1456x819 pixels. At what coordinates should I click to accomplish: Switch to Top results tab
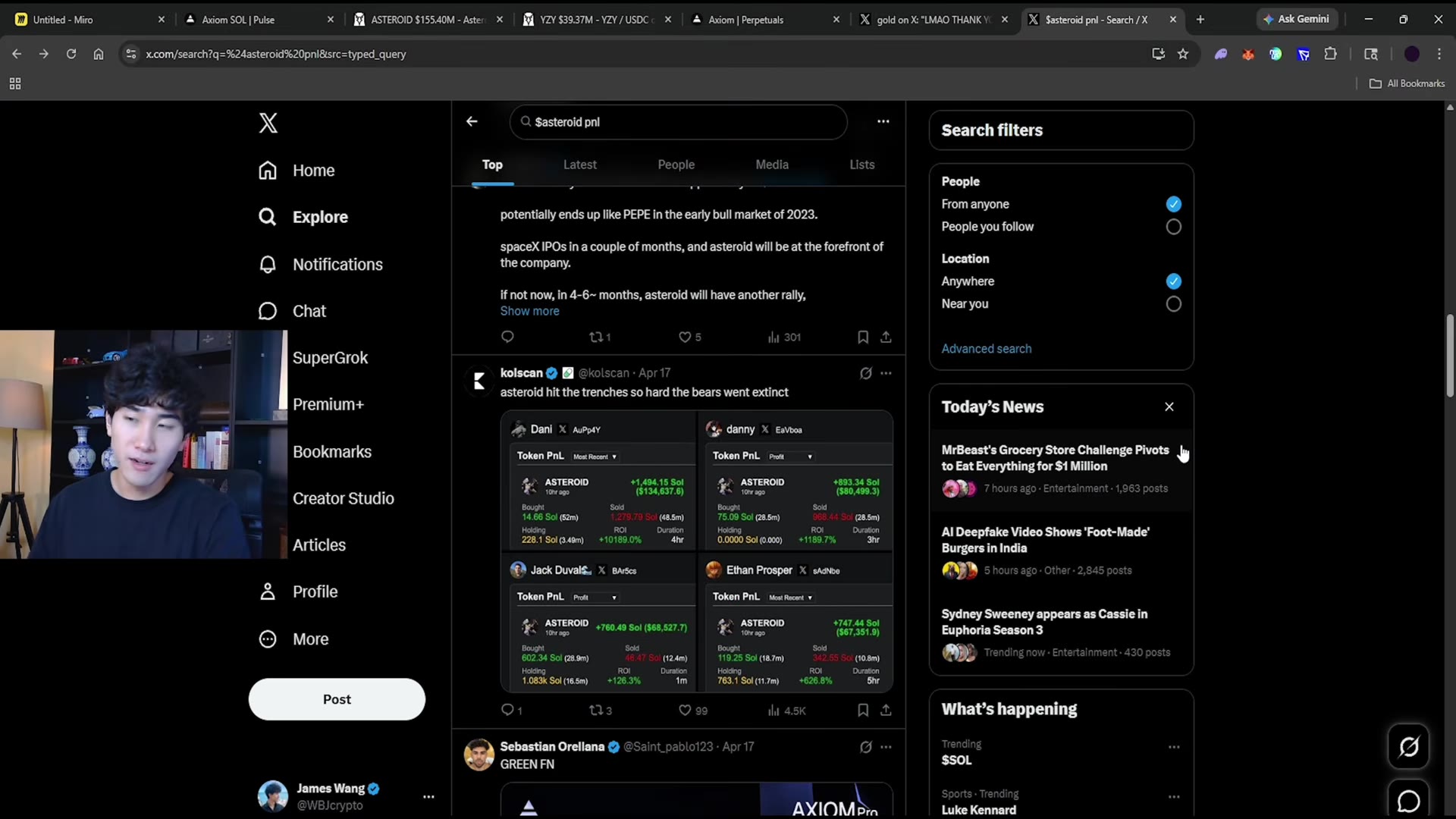tap(492, 165)
